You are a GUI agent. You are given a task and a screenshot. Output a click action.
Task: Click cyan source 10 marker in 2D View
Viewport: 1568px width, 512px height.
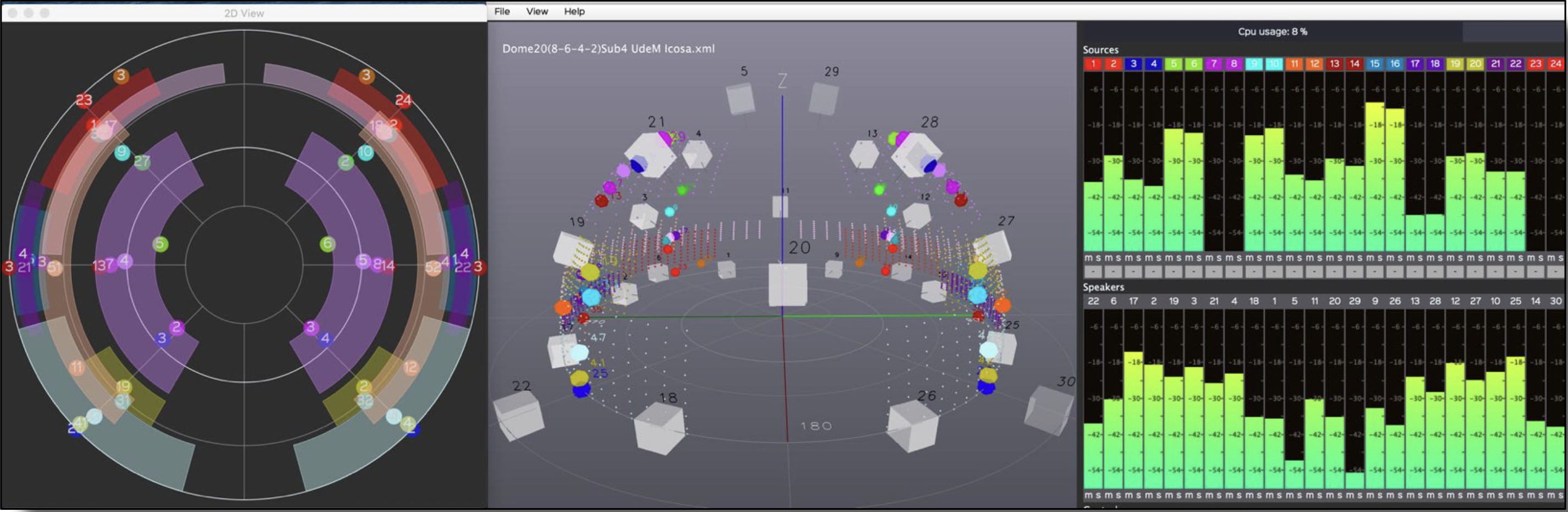point(365,152)
